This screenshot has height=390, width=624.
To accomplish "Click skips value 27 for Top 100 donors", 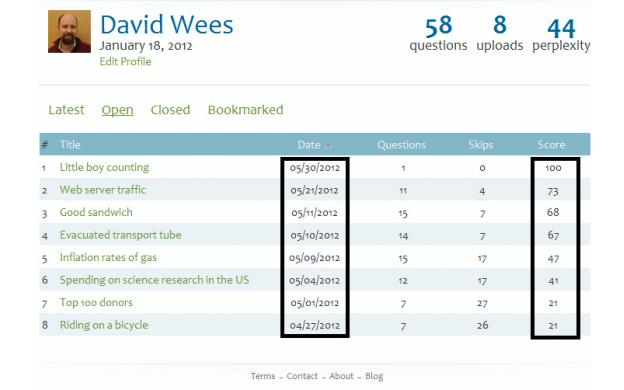I will click(482, 303).
